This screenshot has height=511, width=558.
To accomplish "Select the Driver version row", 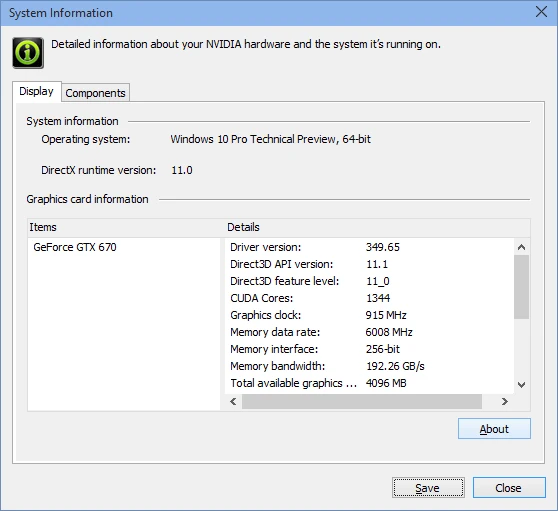I will pyautogui.click(x=369, y=247).
